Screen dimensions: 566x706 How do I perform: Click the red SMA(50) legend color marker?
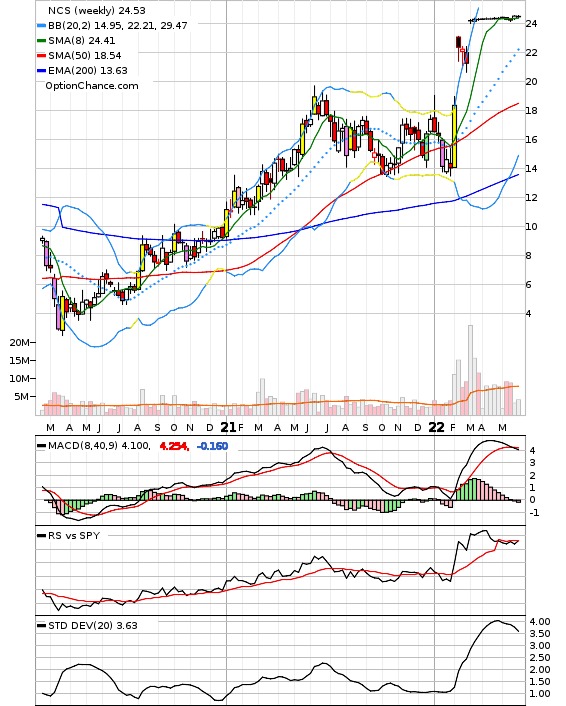pyautogui.click(x=41, y=56)
